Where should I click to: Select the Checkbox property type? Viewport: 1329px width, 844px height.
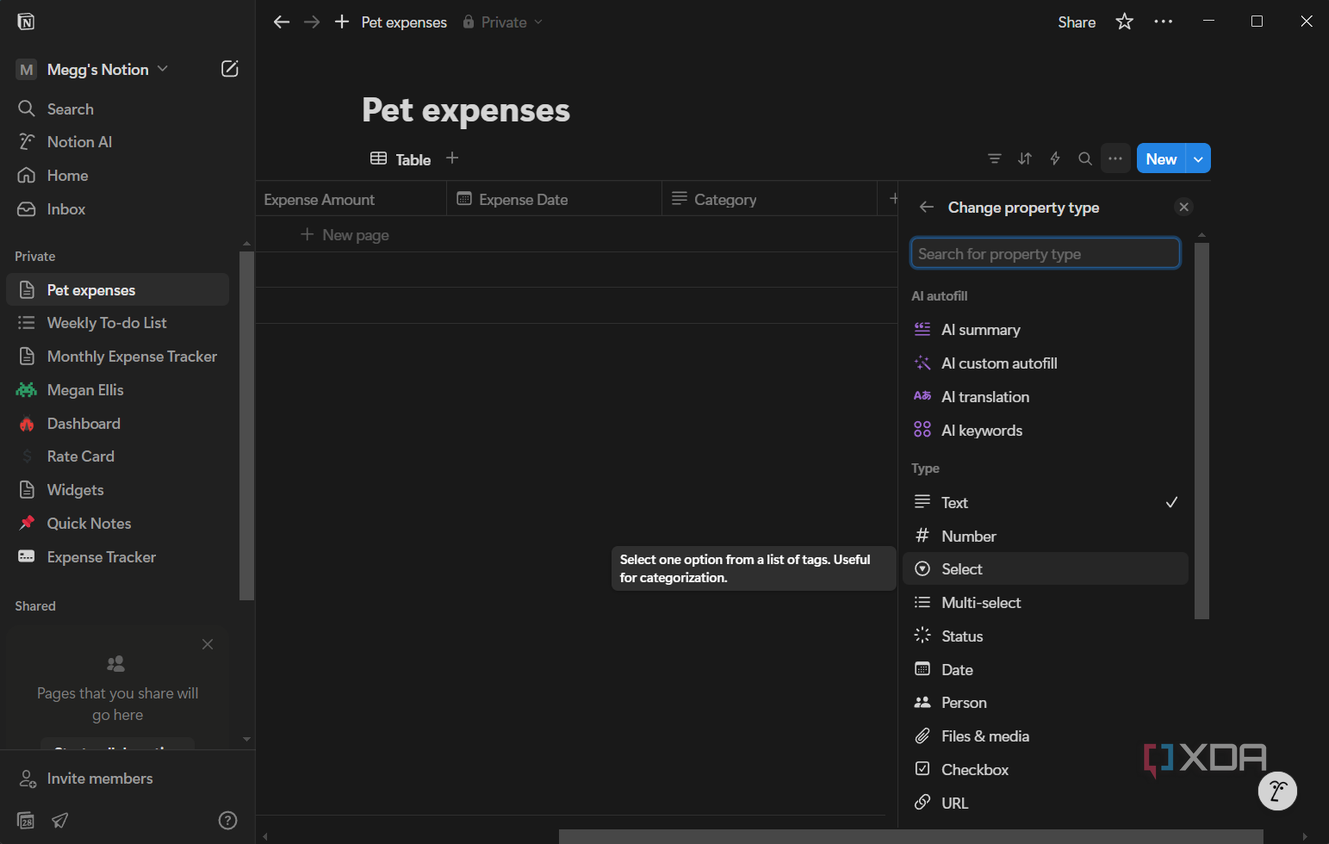1045,770
